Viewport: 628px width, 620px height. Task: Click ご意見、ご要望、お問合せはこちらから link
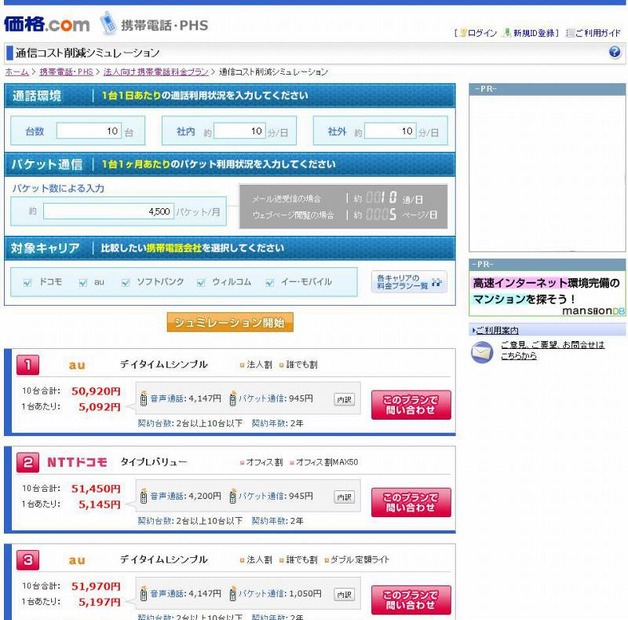[552, 350]
